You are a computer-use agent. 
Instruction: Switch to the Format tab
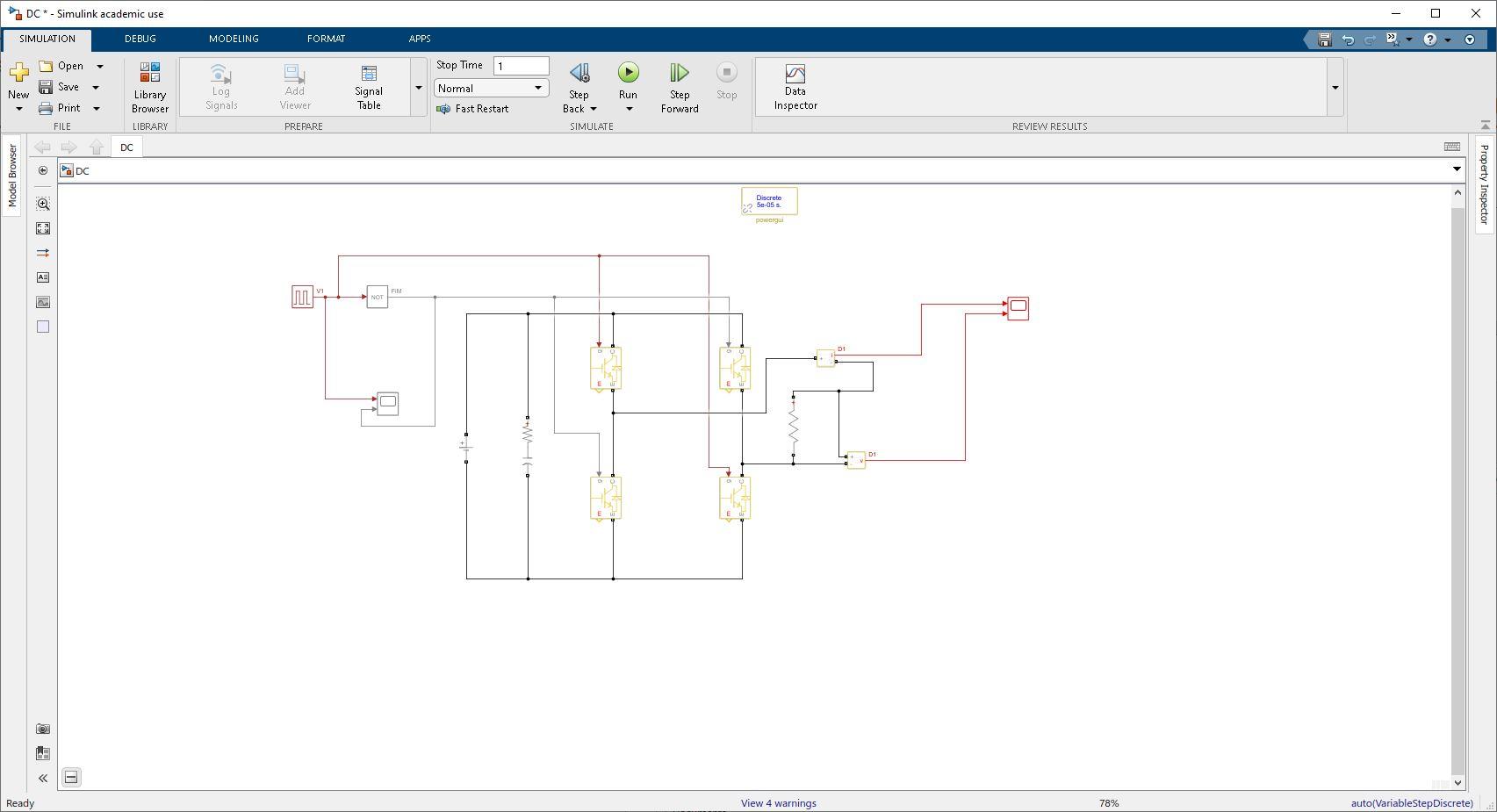pyautogui.click(x=326, y=39)
